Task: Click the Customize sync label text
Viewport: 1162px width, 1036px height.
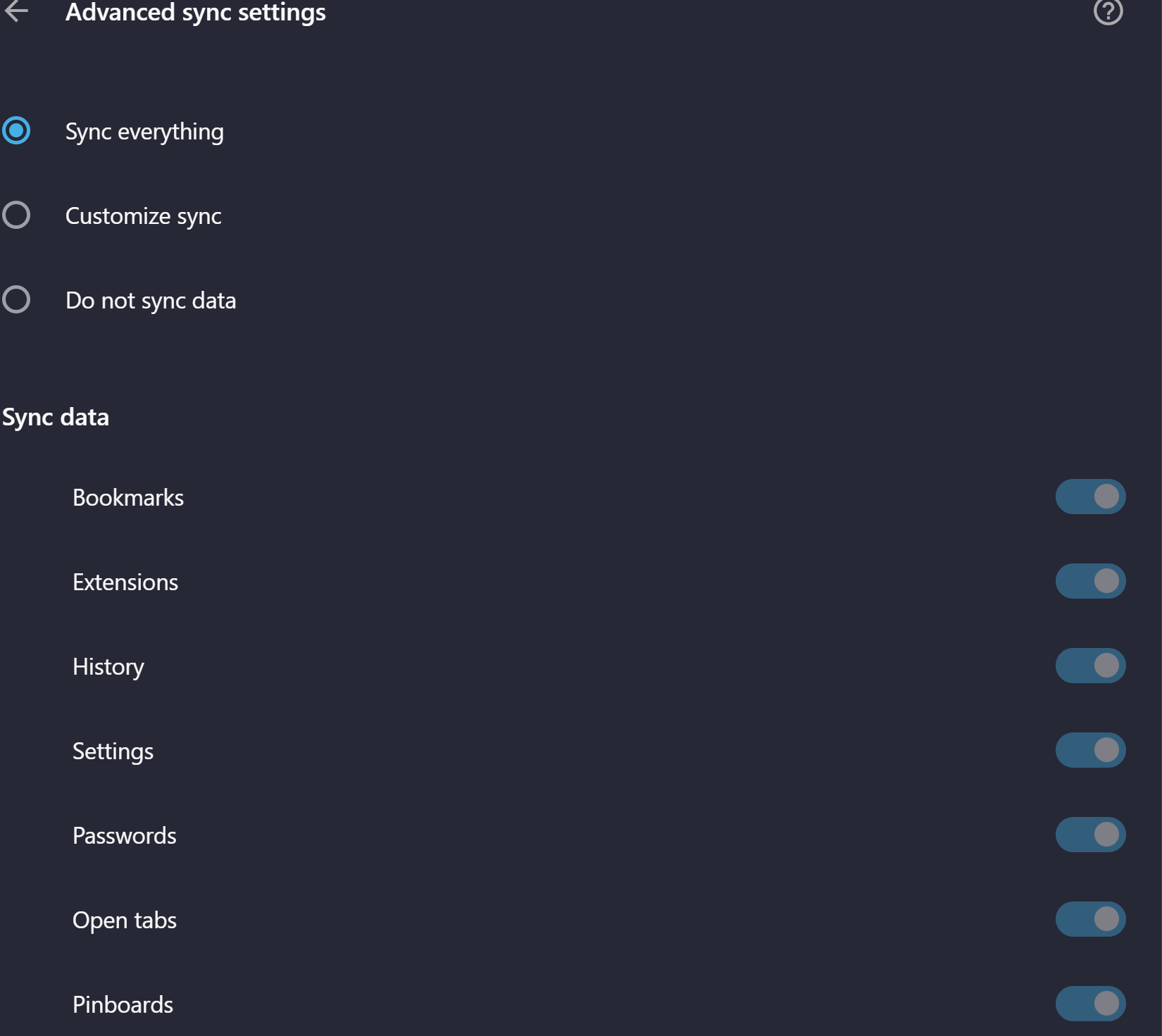Action: click(x=144, y=216)
